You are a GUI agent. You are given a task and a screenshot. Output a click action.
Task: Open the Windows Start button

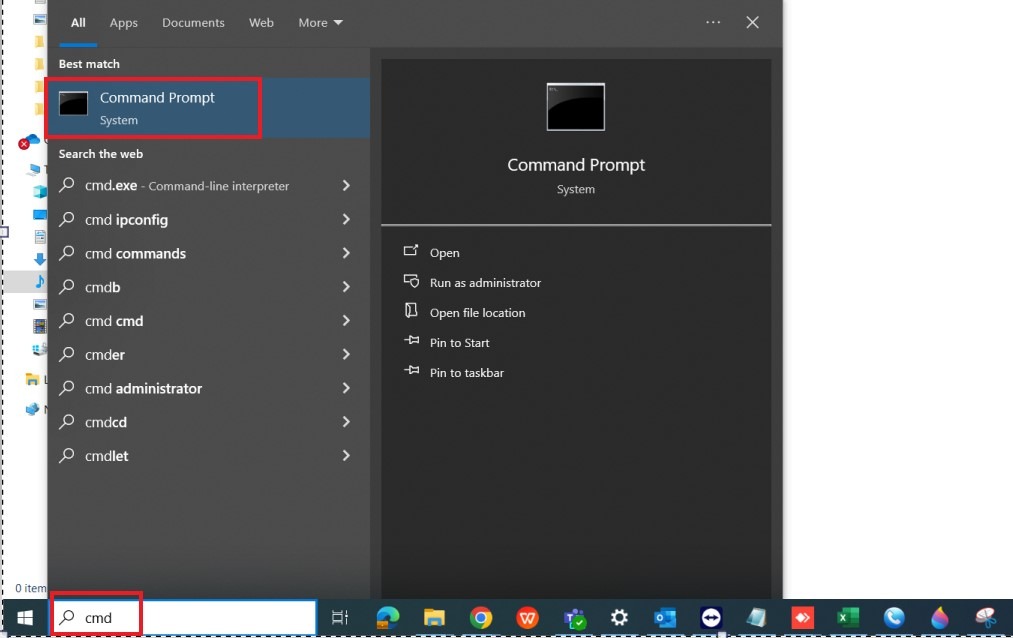click(x=24, y=618)
